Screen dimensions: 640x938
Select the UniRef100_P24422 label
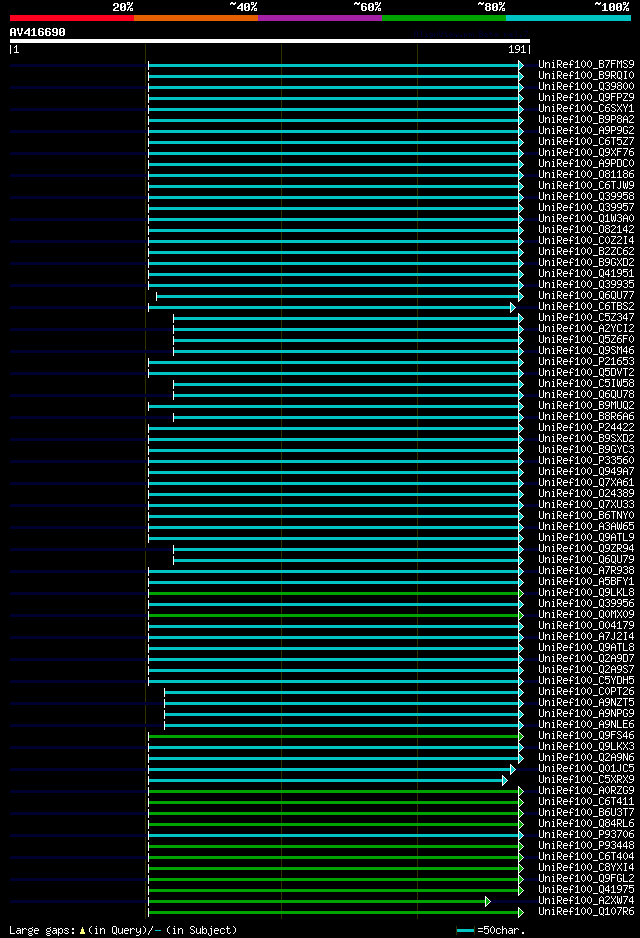coord(586,428)
